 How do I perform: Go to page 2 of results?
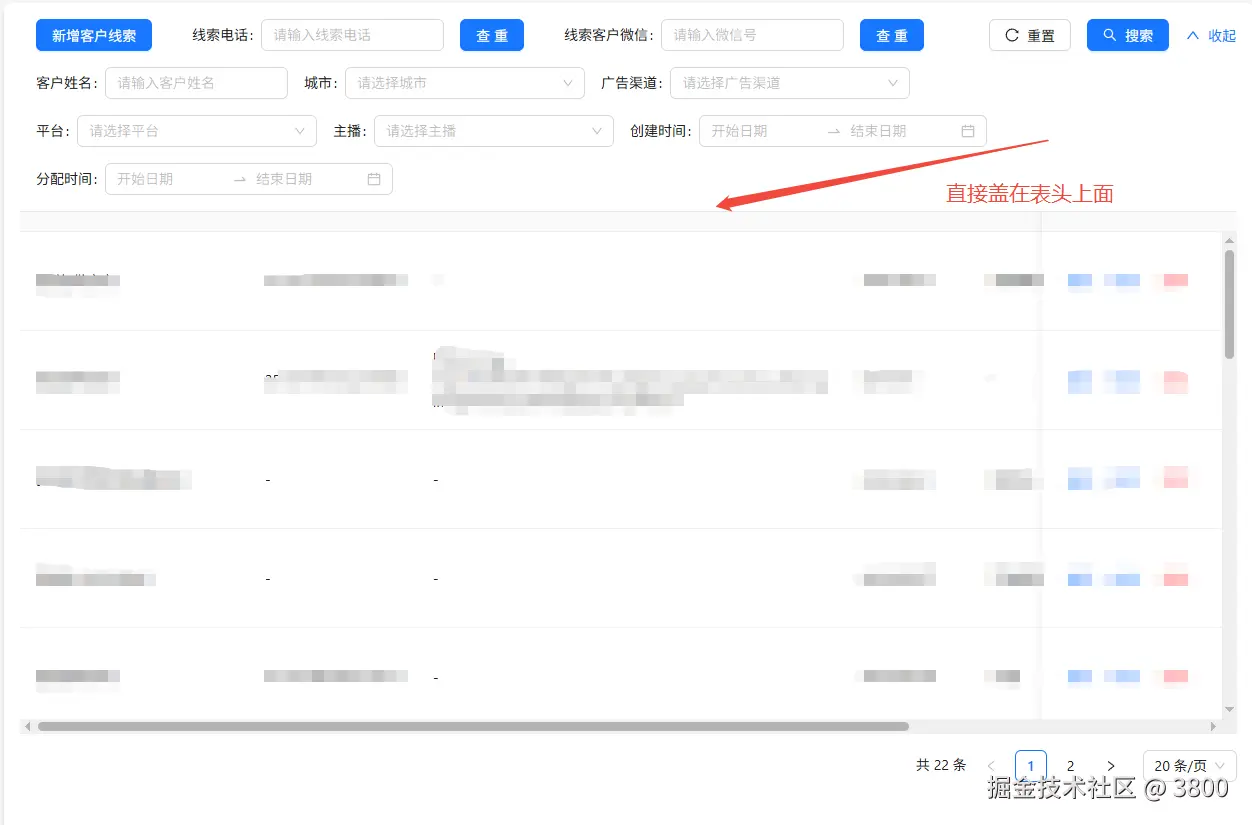(x=1070, y=765)
